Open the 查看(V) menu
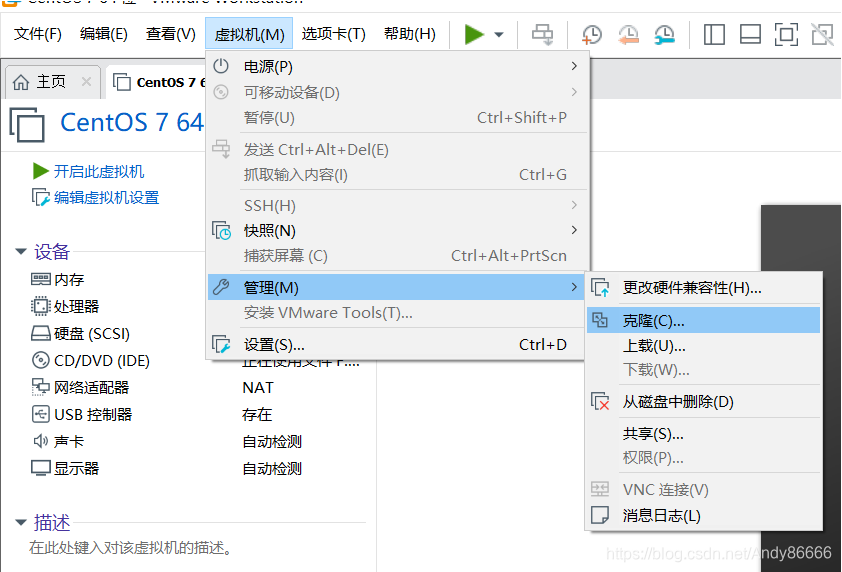Image resolution: width=842 pixels, height=572 pixels. [171, 34]
